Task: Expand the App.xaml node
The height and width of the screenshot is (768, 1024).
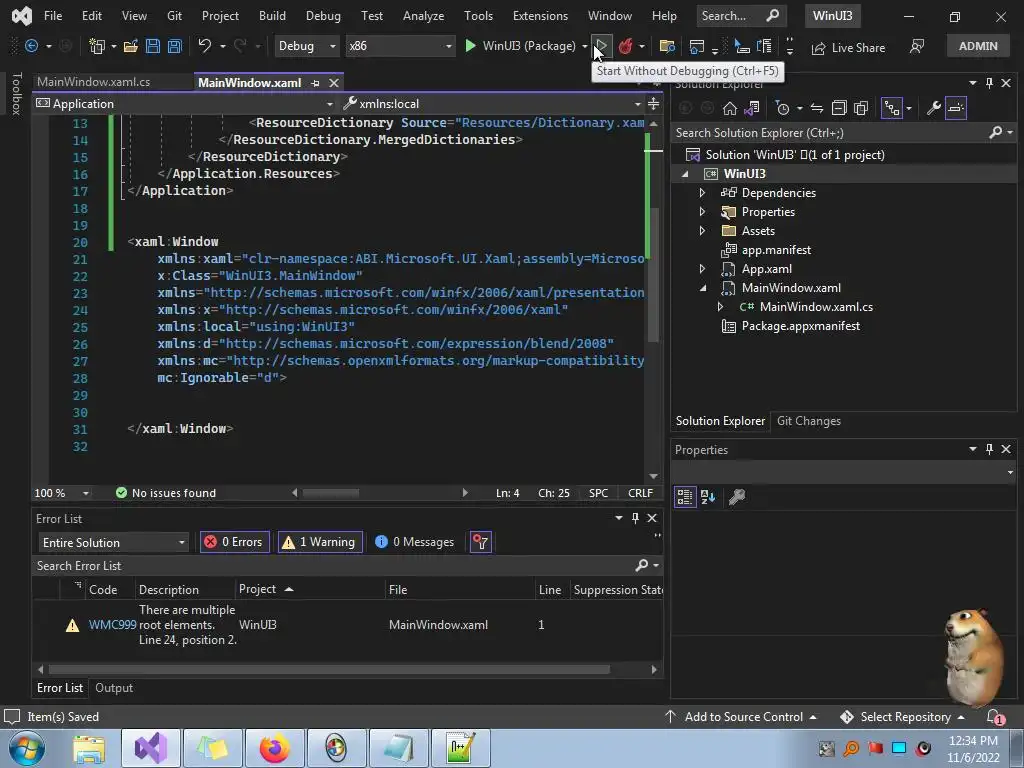Action: coord(702,268)
